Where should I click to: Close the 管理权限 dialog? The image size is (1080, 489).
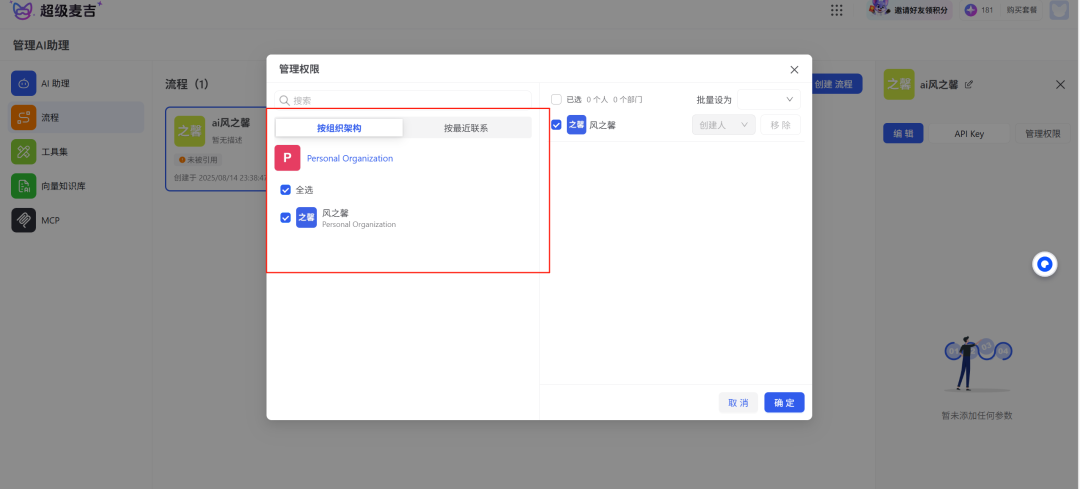tap(794, 70)
